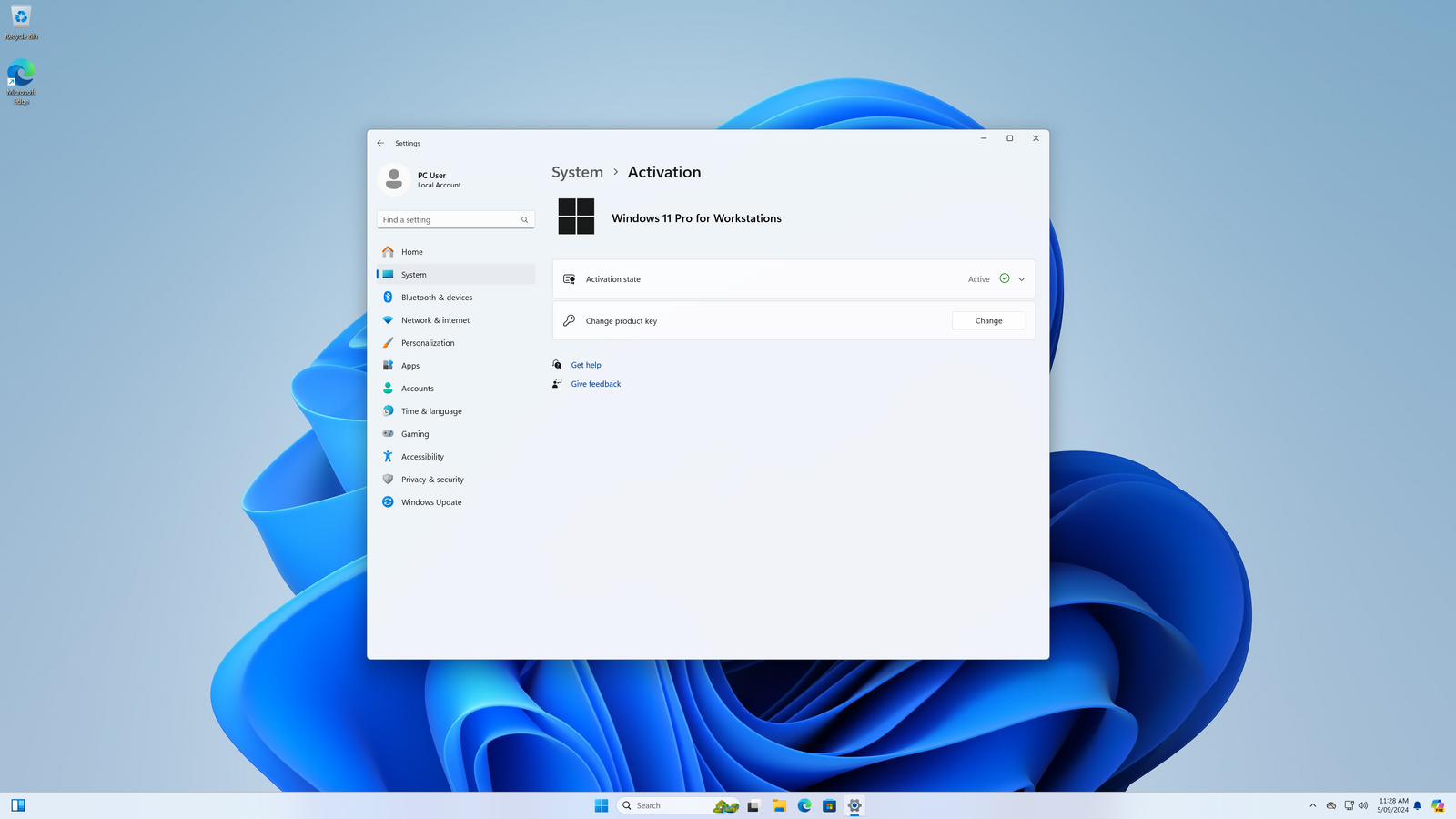Click the Activation state row label

coord(613,279)
